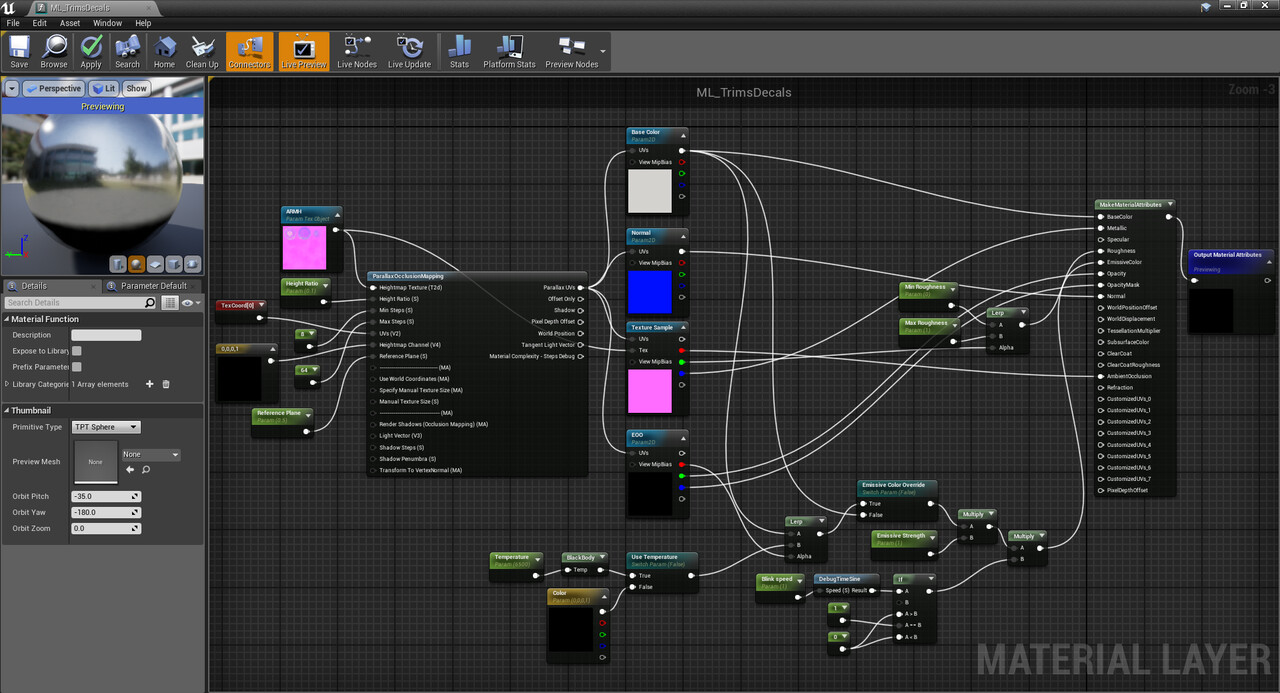Image resolution: width=1280 pixels, height=693 pixels.
Task: Open the Primitive Type TPT Sphere dropdown
Action: [105, 427]
